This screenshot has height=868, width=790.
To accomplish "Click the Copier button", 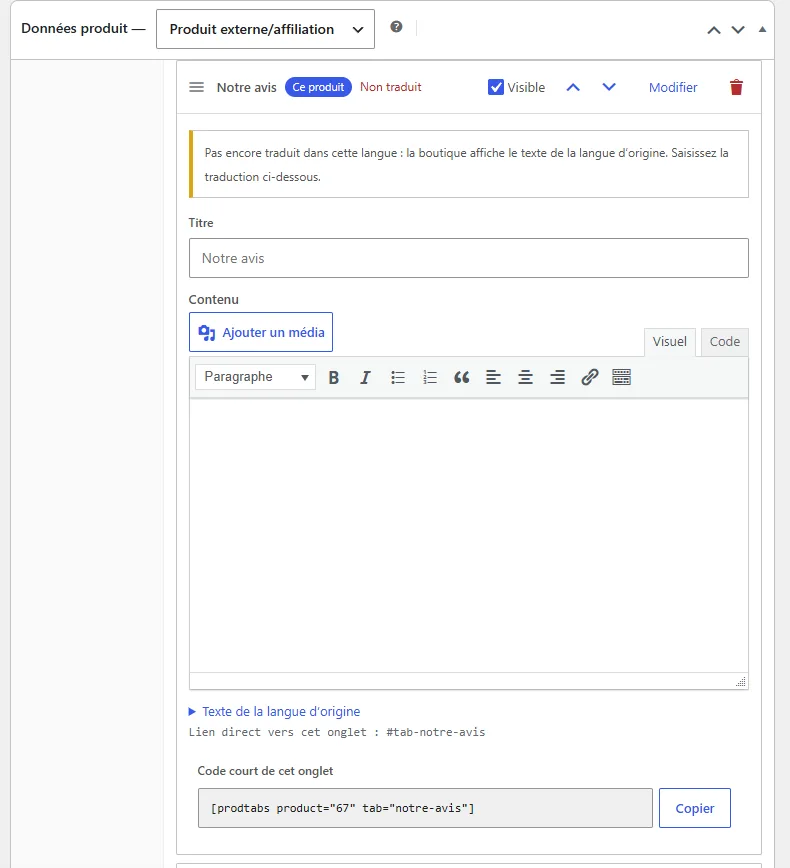I will (695, 808).
